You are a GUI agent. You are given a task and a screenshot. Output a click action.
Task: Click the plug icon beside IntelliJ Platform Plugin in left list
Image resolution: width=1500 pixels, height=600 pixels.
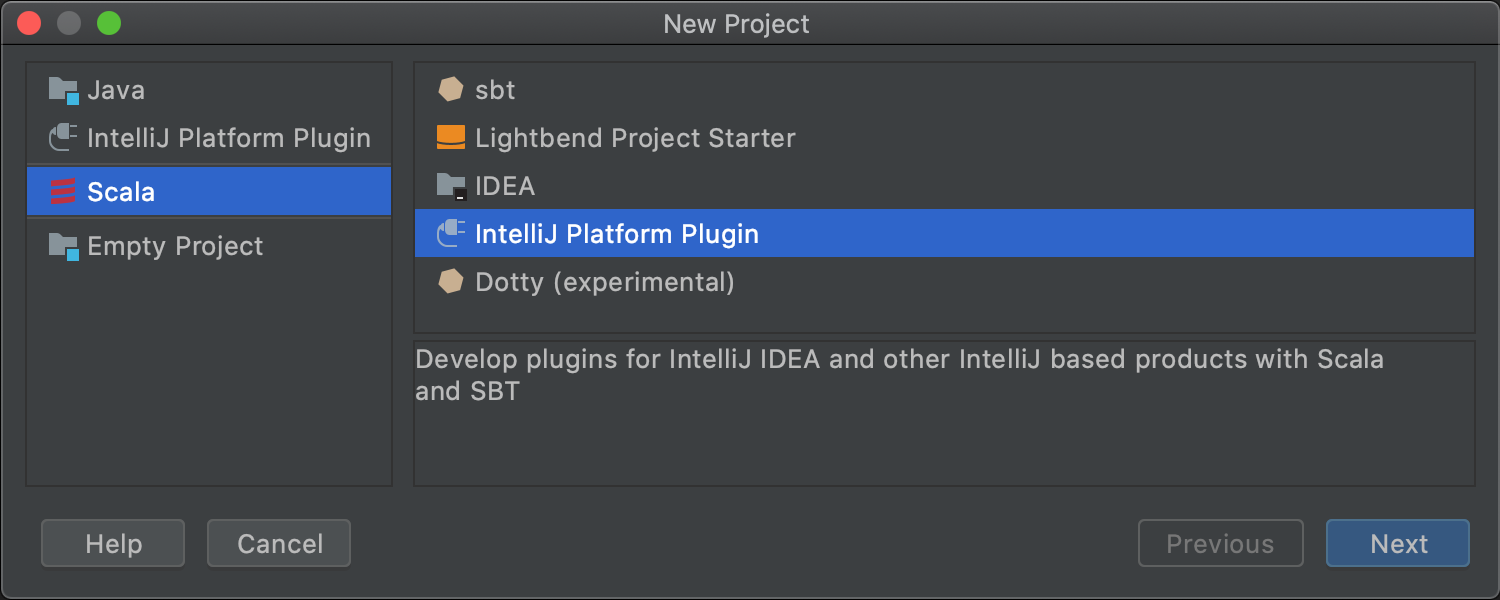coord(63,138)
